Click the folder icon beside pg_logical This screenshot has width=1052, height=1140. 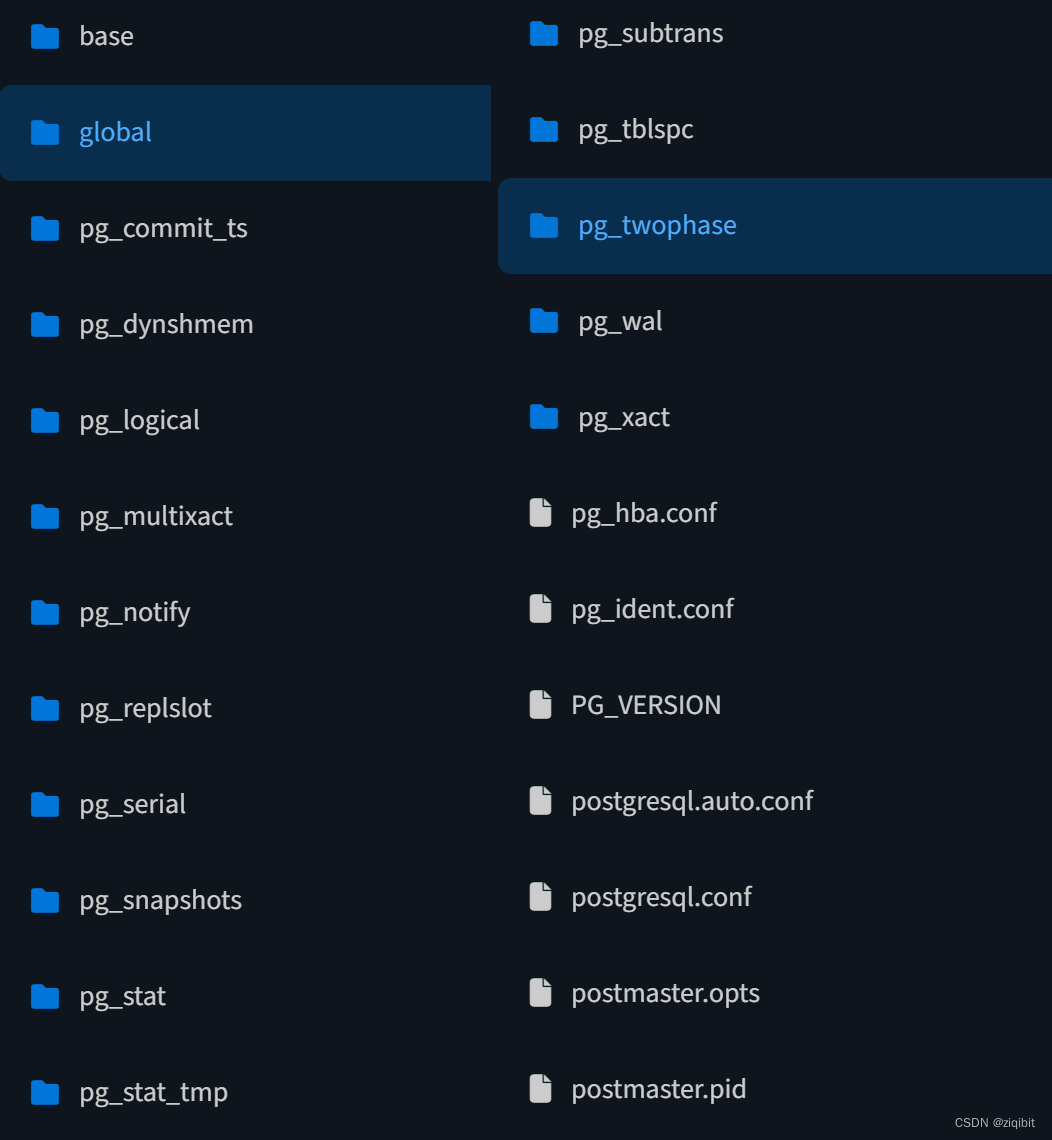point(45,420)
